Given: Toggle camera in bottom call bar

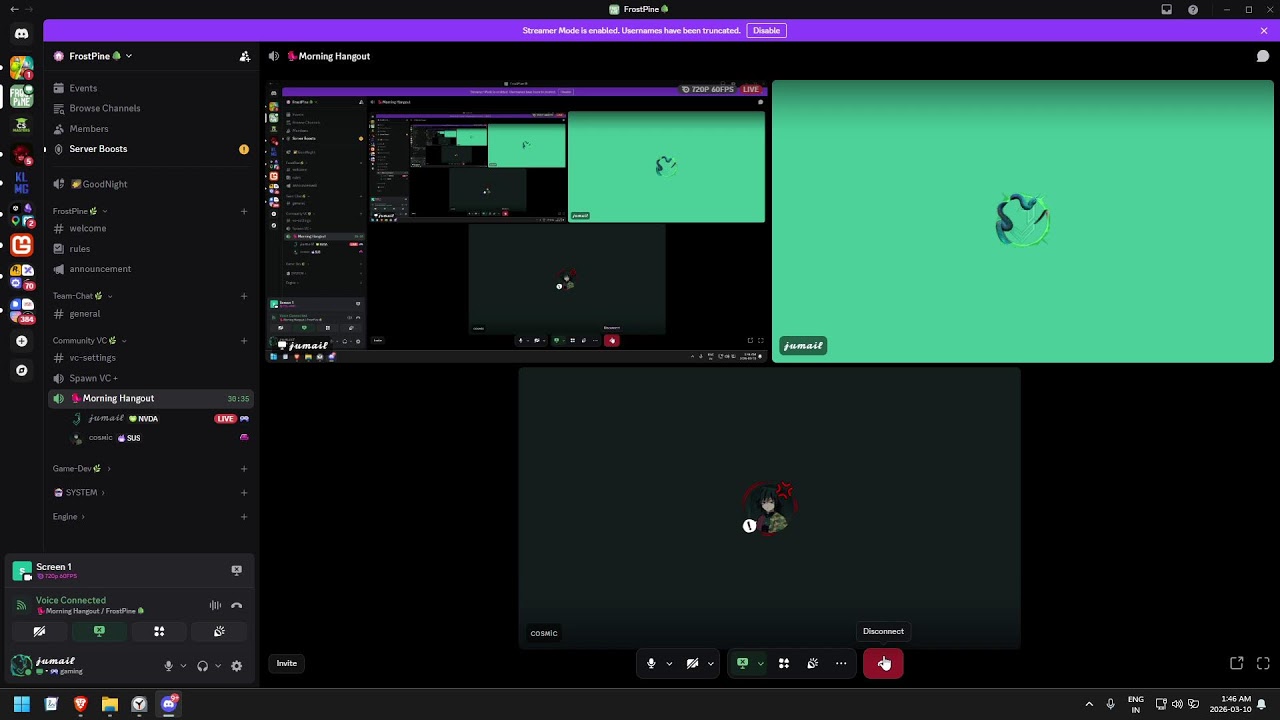Looking at the screenshot, I should pyautogui.click(x=692, y=663).
